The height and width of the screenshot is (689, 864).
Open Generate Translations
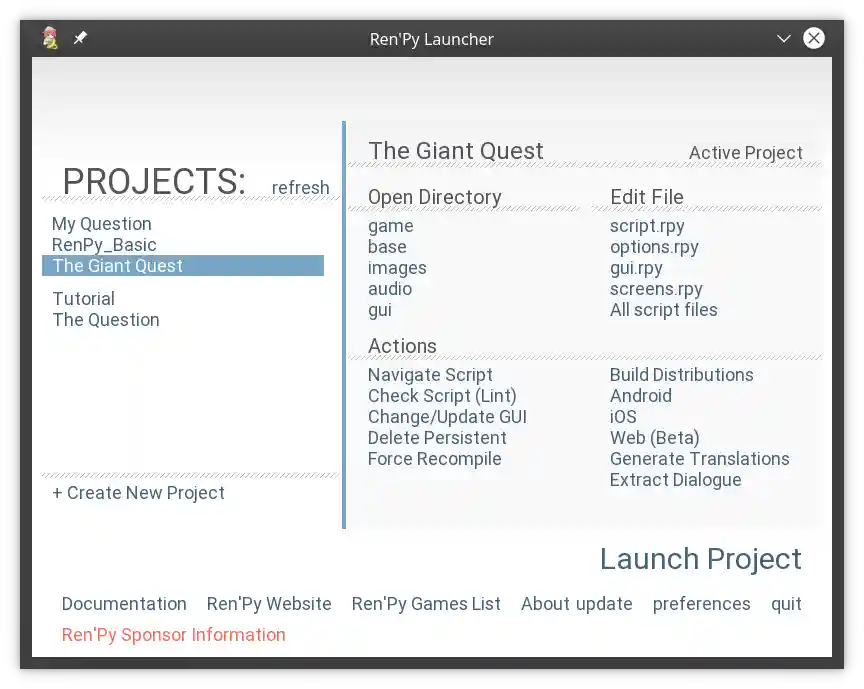click(x=700, y=458)
